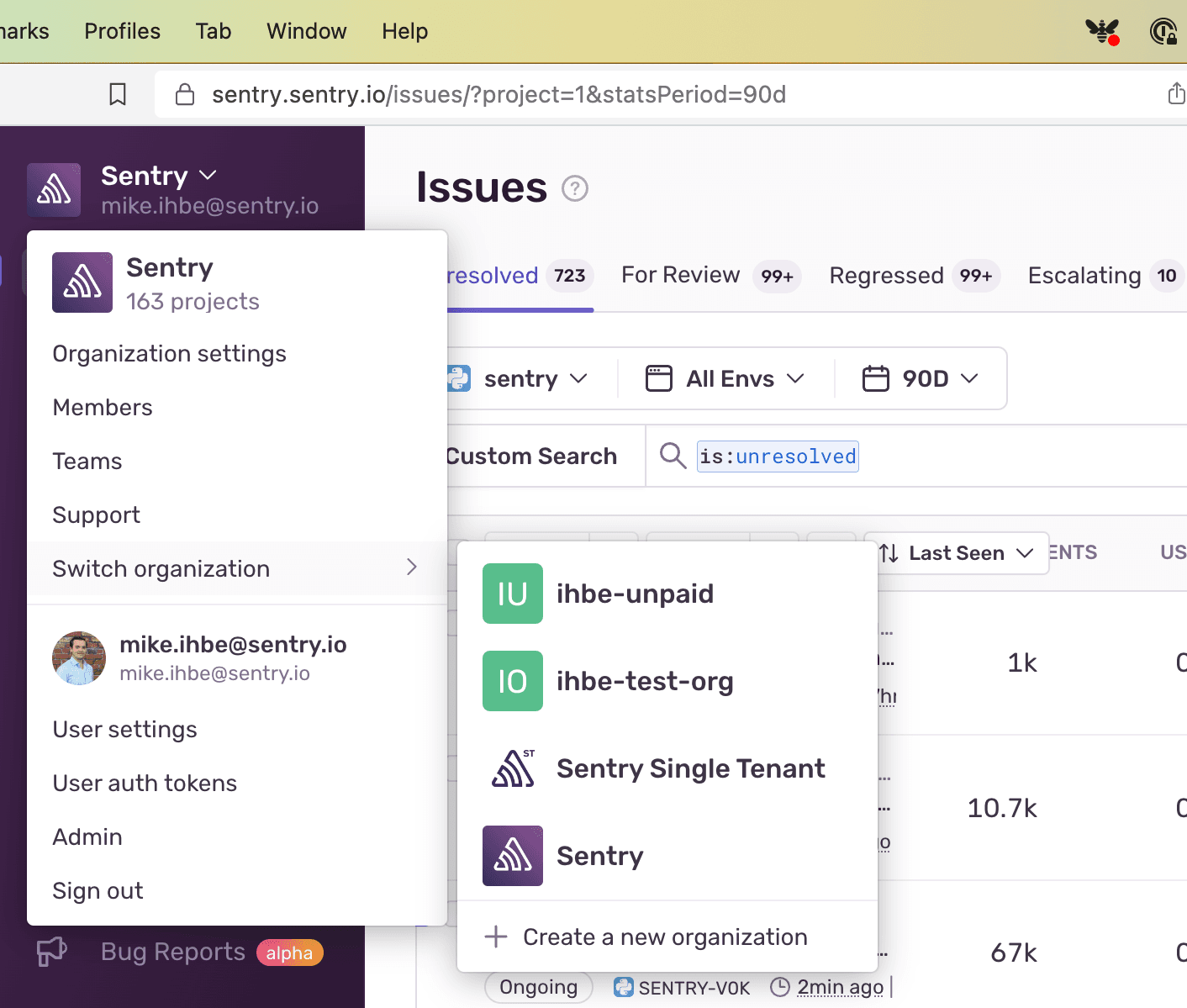Click Sign out in the user menu
1187x1008 pixels.
pyautogui.click(x=98, y=890)
